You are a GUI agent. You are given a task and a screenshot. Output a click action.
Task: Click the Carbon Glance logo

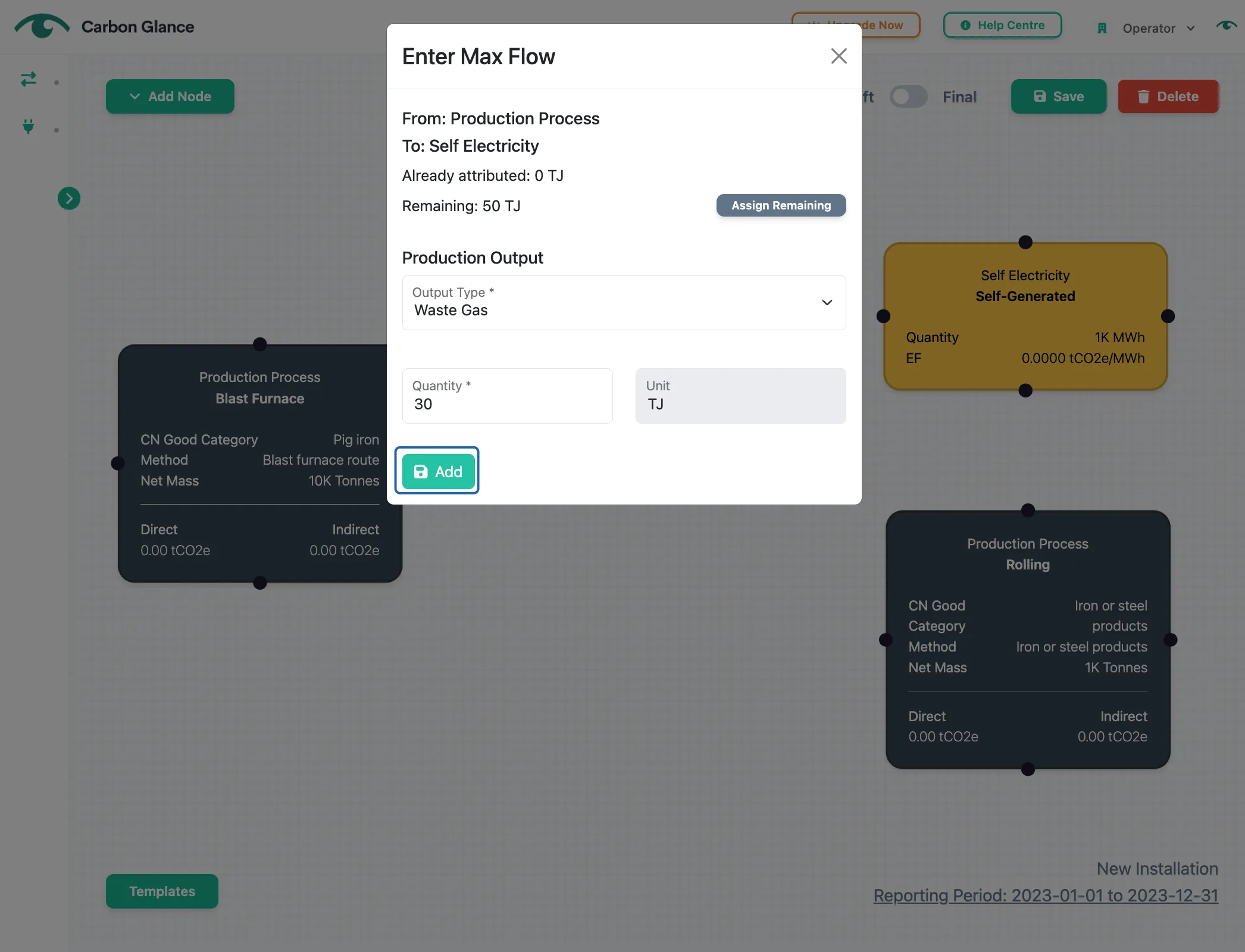104,27
